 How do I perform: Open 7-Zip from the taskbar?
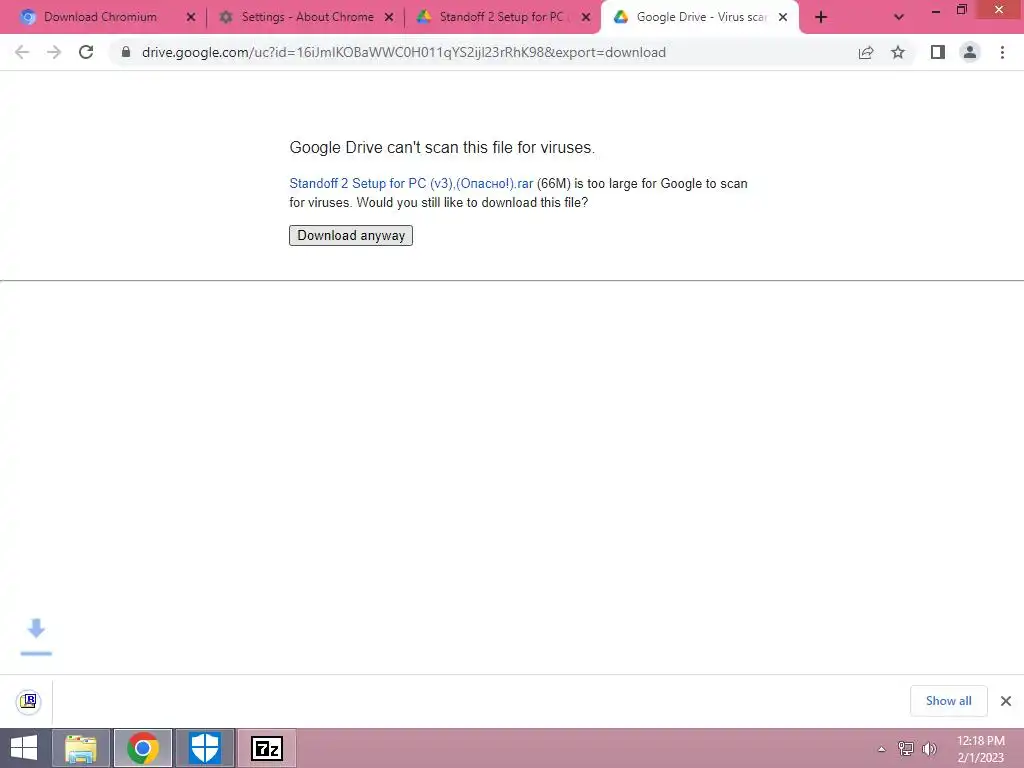coord(266,748)
